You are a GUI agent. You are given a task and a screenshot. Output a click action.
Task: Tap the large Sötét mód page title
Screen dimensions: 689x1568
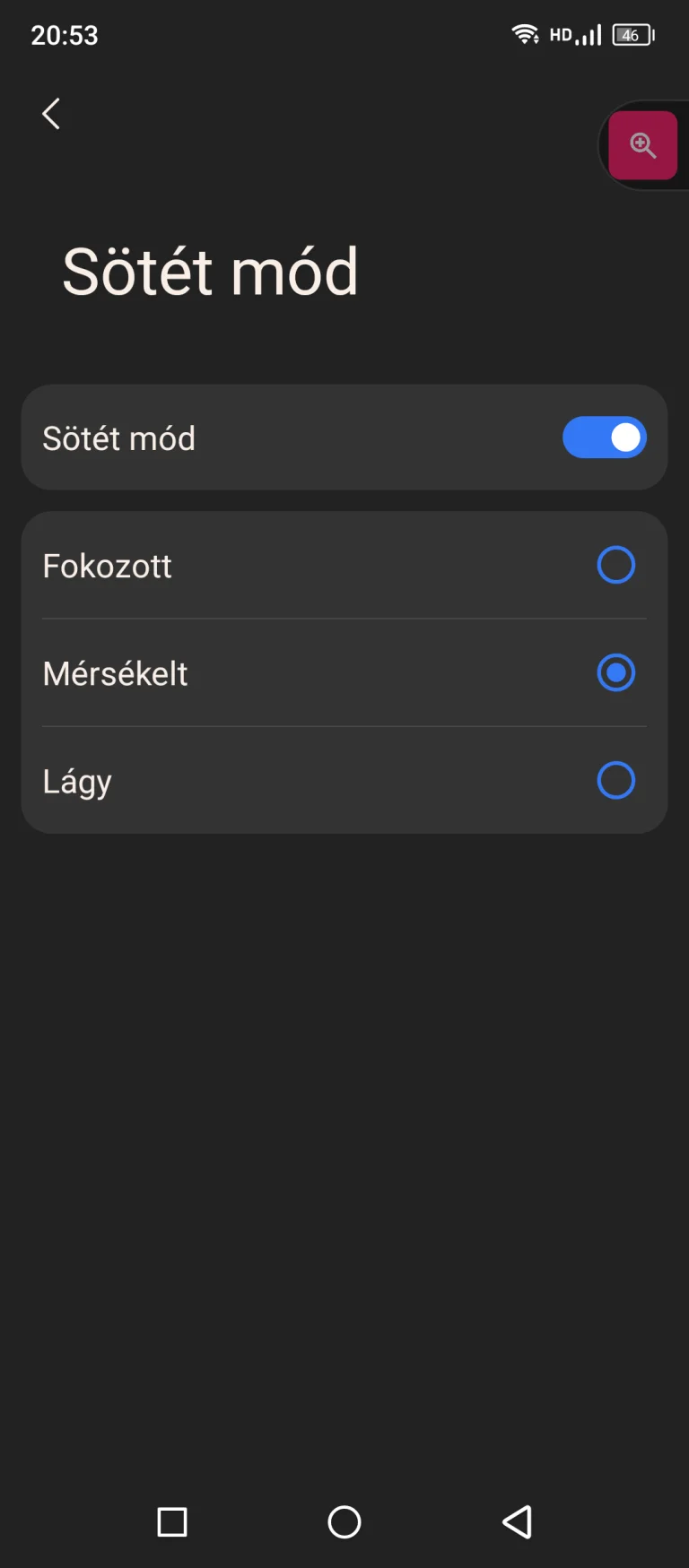(210, 271)
